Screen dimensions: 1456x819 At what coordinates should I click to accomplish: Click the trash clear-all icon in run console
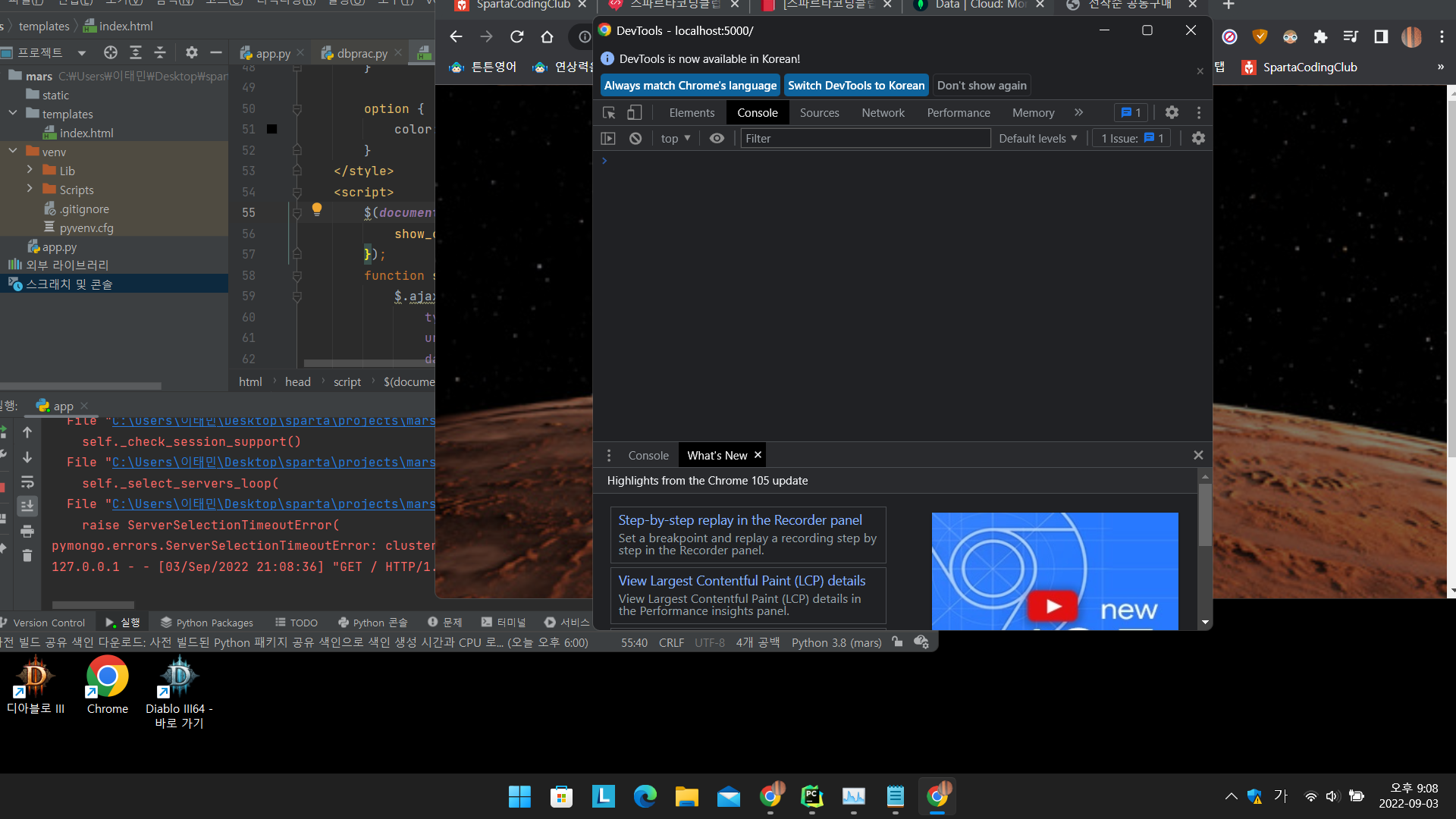27,556
